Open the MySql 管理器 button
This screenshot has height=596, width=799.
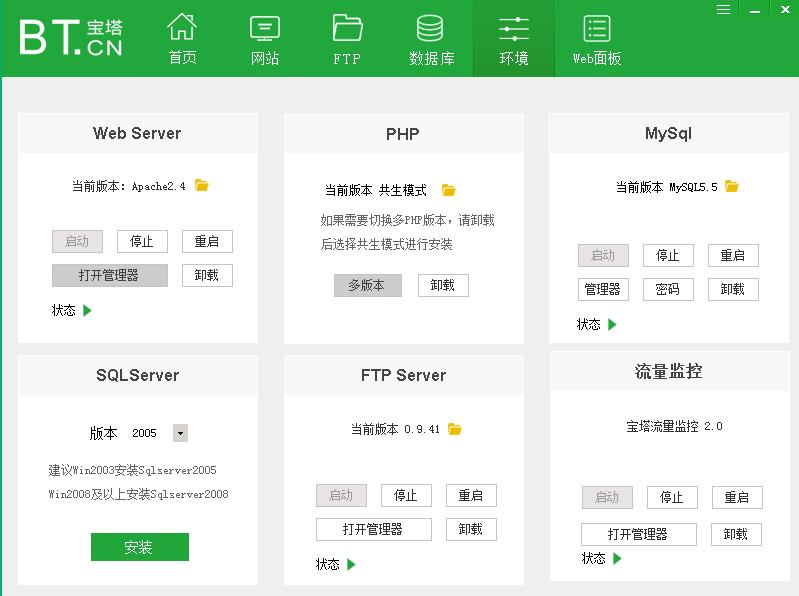coord(603,289)
